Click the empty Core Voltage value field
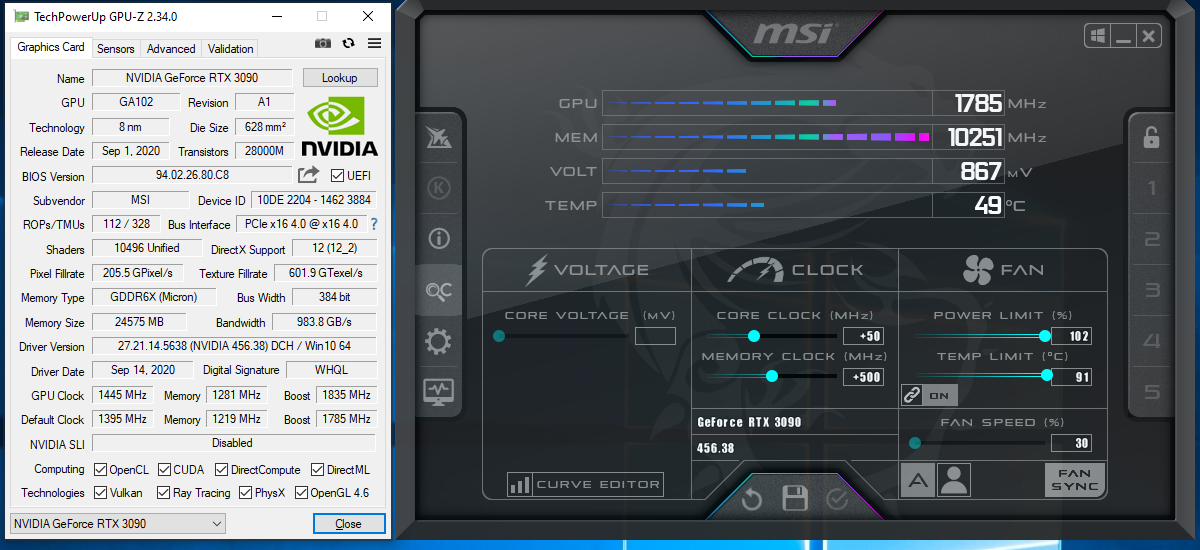This screenshot has height=550, width=1200. 655,336
